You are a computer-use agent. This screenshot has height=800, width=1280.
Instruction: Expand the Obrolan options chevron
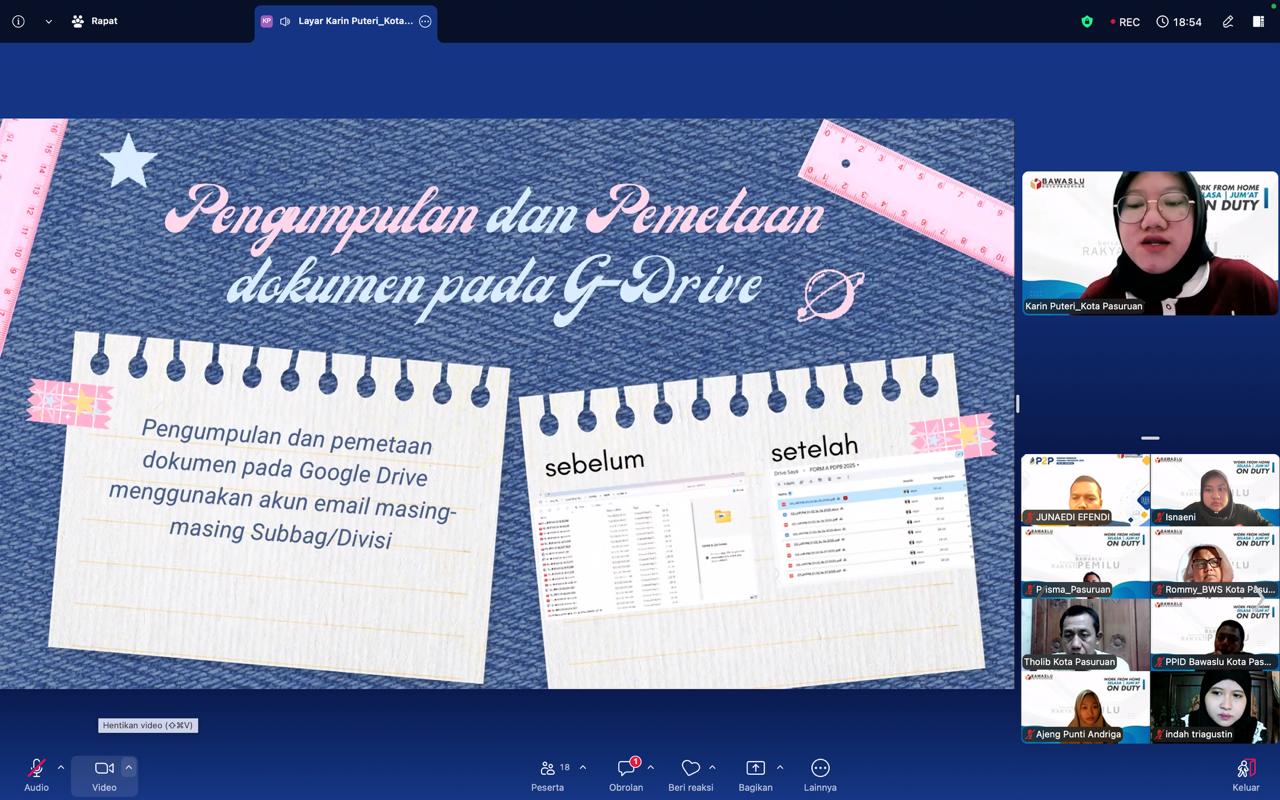click(651, 768)
